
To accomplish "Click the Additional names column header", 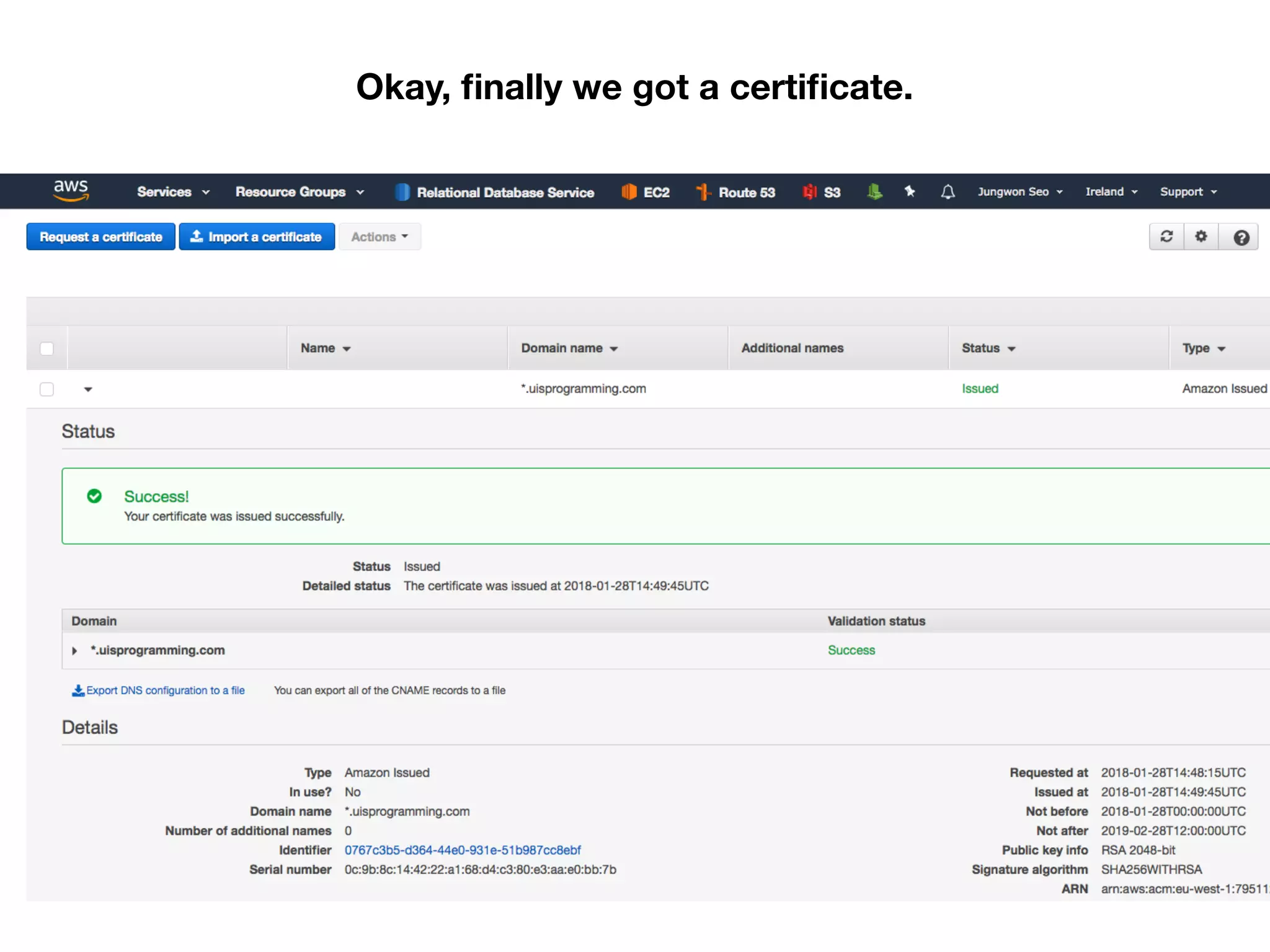I will point(793,348).
